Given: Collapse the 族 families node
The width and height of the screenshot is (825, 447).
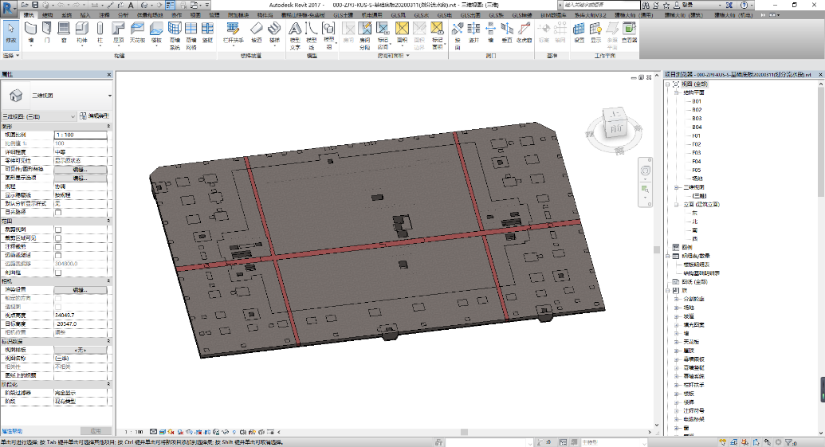Looking at the screenshot, I should (x=669, y=290).
